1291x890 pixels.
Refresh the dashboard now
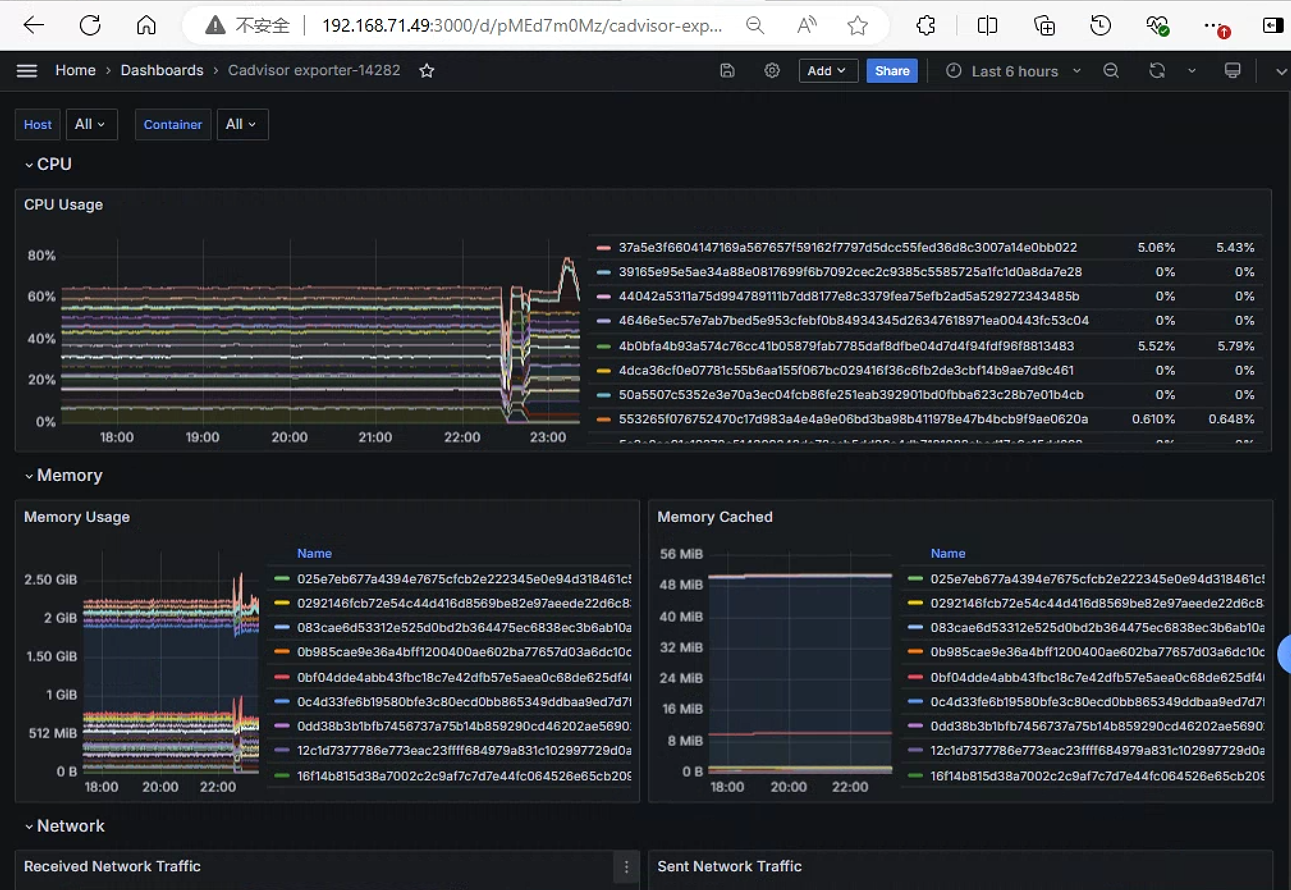[x=1157, y=71]
